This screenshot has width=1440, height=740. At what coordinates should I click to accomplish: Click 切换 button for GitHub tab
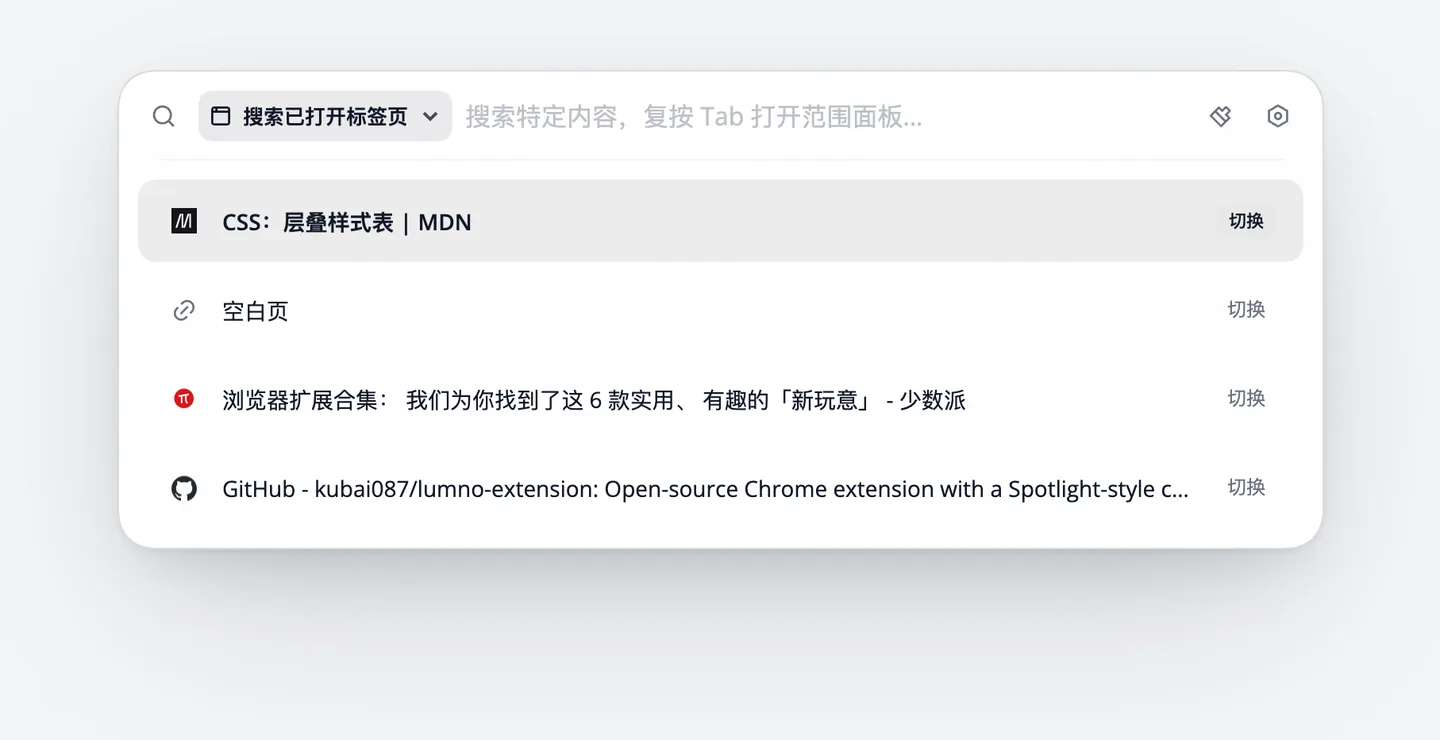[1246, 488]
